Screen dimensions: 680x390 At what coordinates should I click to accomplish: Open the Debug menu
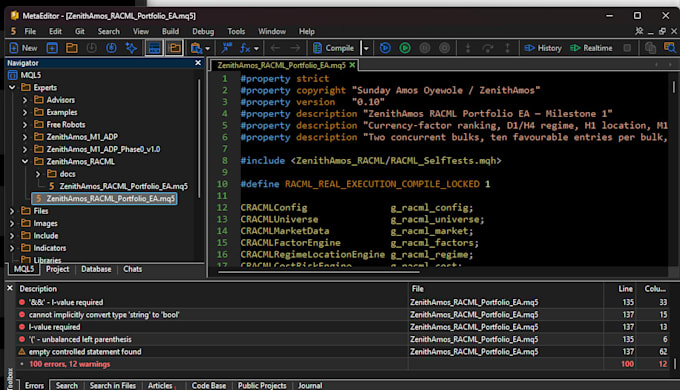[203, 31]
